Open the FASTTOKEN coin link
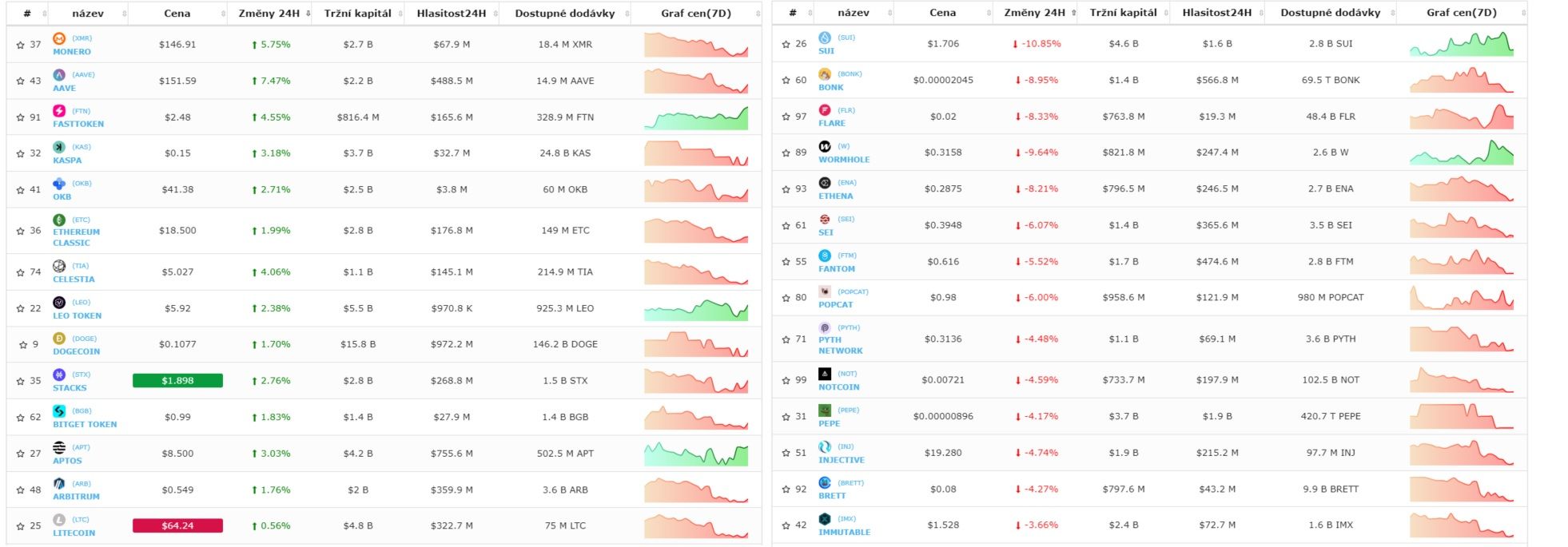This screenshot has height=547, width=1568. click(78, 124)
